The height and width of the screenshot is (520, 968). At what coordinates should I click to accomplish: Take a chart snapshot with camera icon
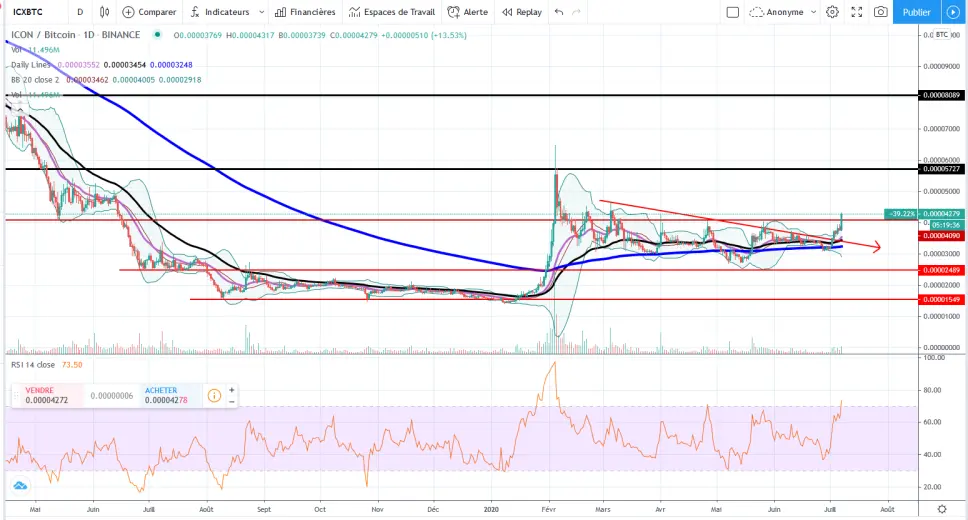click(x=881, y=12)
